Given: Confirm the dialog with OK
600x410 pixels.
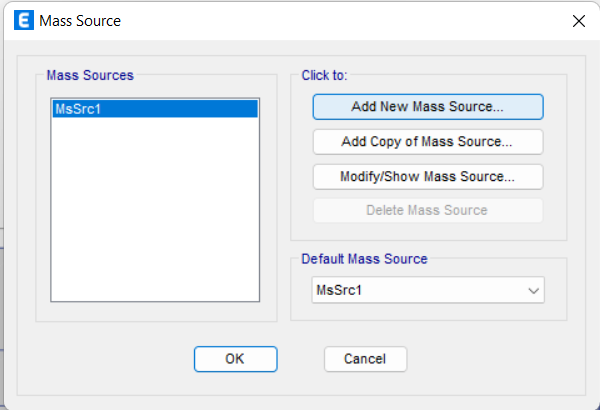Looking at the screenshot, I should (x=235, y=359).
